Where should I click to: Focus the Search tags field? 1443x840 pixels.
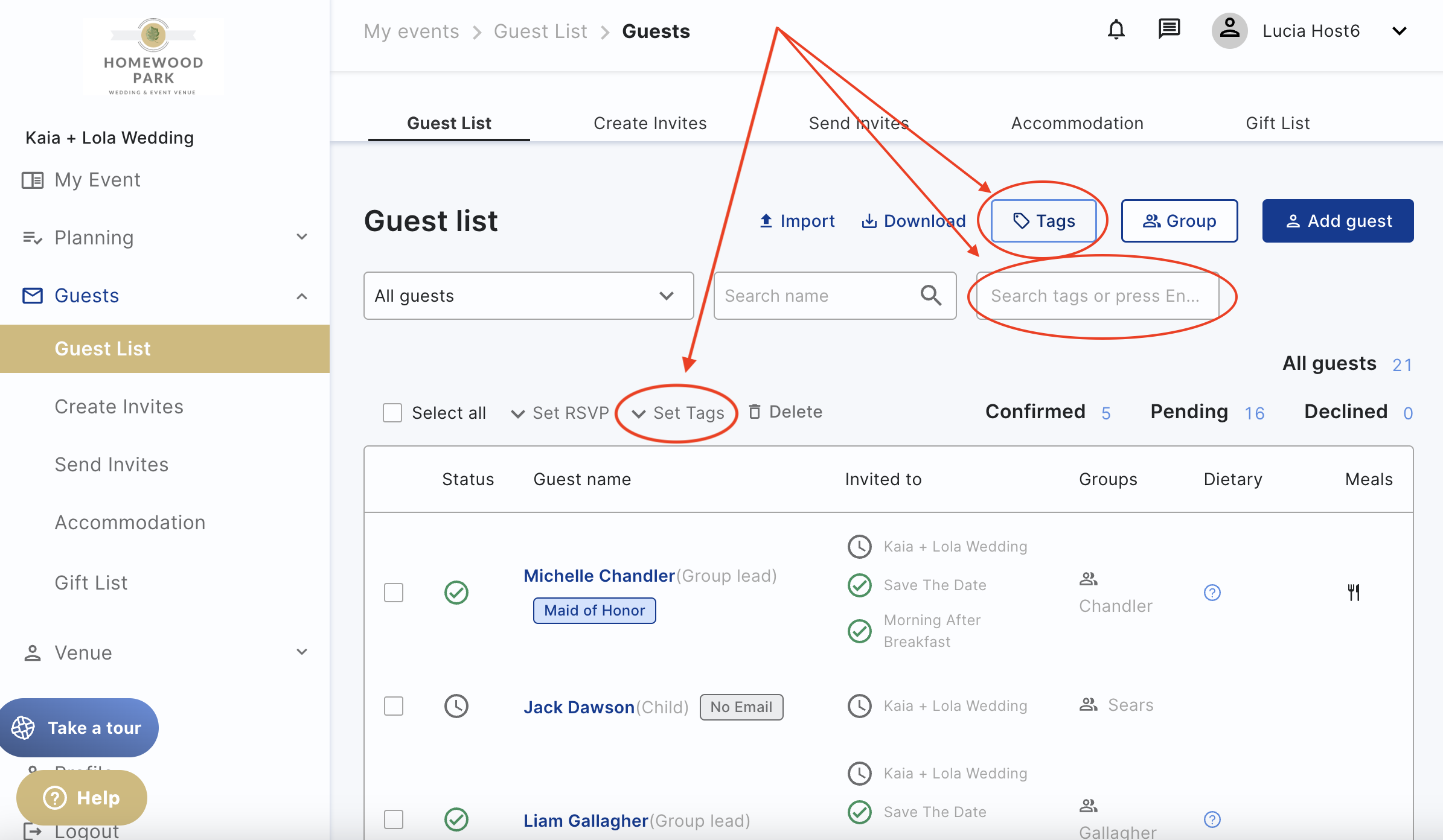click(1098, 296)
